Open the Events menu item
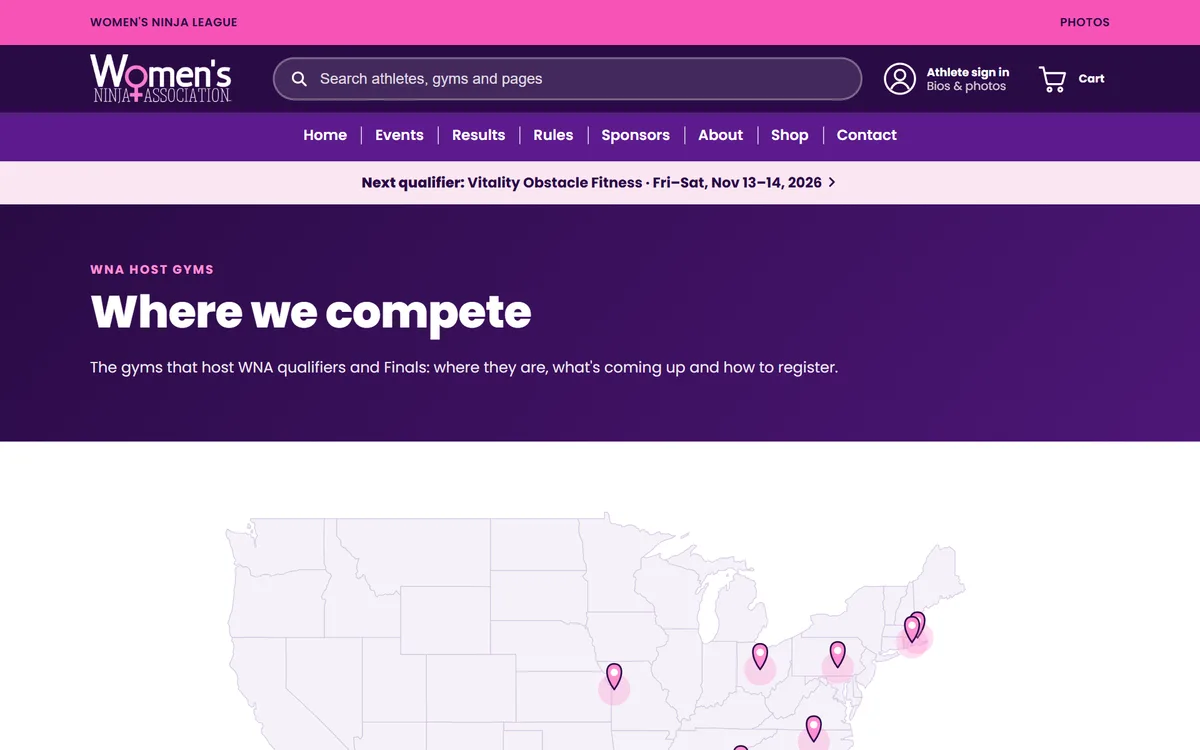Viewport: 1200px width, 750px height. pos(399,135)
